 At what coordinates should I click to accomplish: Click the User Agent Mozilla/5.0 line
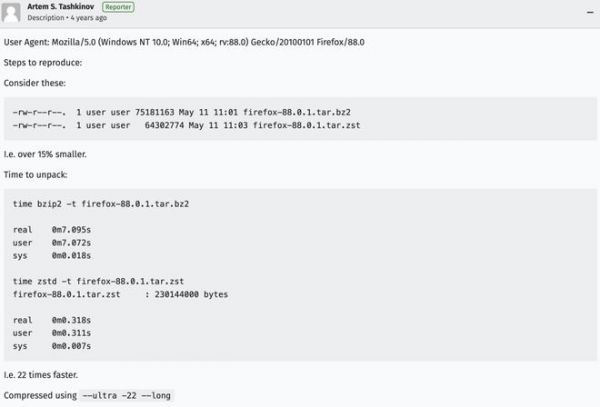point(184,42)
